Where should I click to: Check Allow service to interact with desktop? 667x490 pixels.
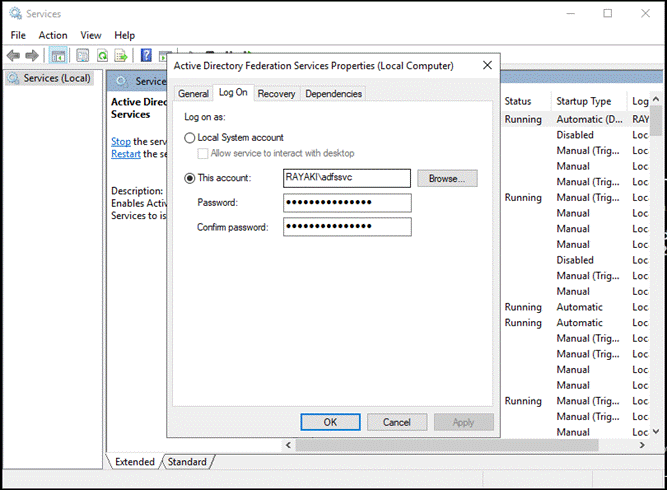click(203, 154)
